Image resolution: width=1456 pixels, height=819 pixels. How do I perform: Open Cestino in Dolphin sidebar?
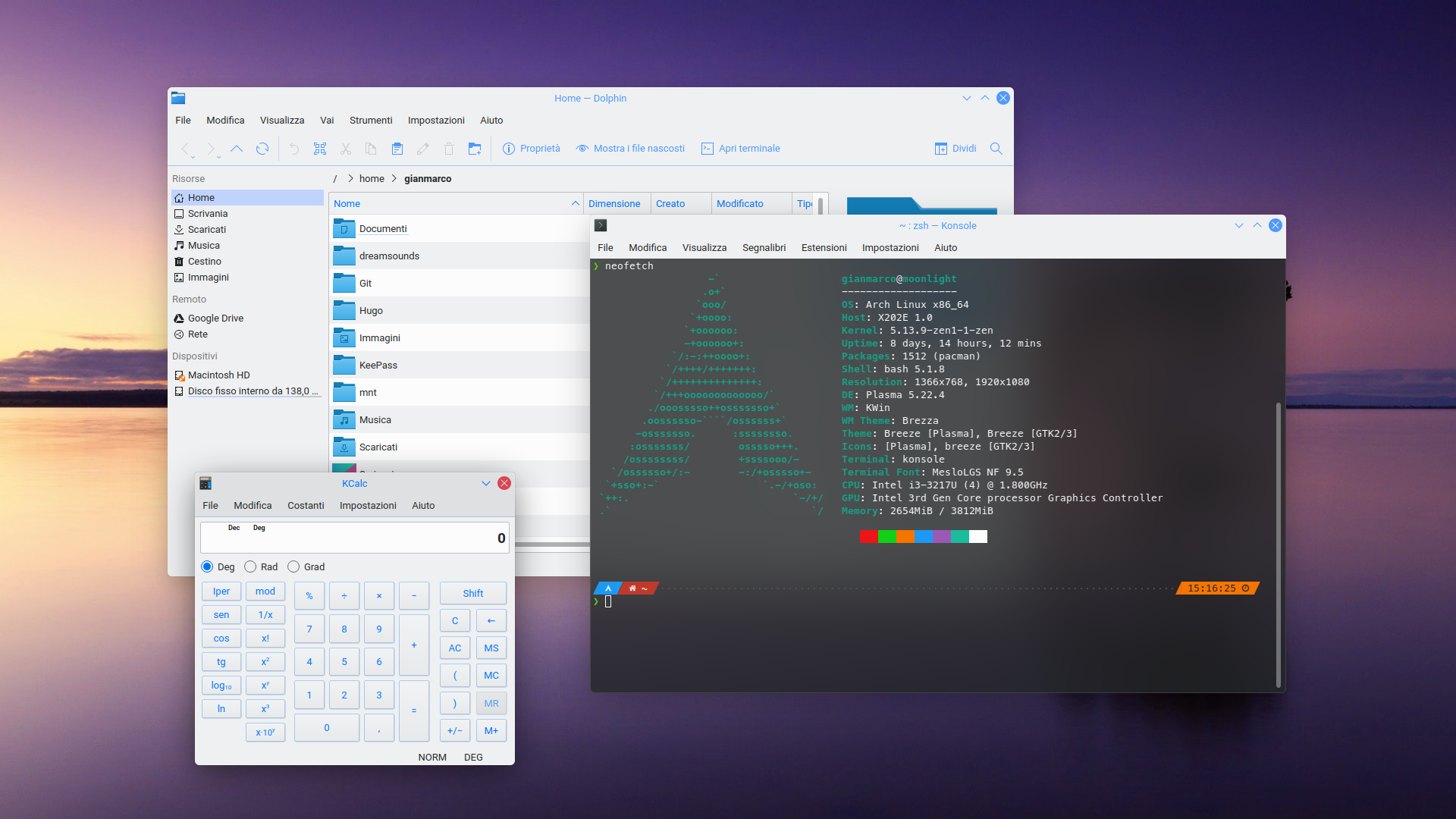pyautogui.click(x=247, y=262)
